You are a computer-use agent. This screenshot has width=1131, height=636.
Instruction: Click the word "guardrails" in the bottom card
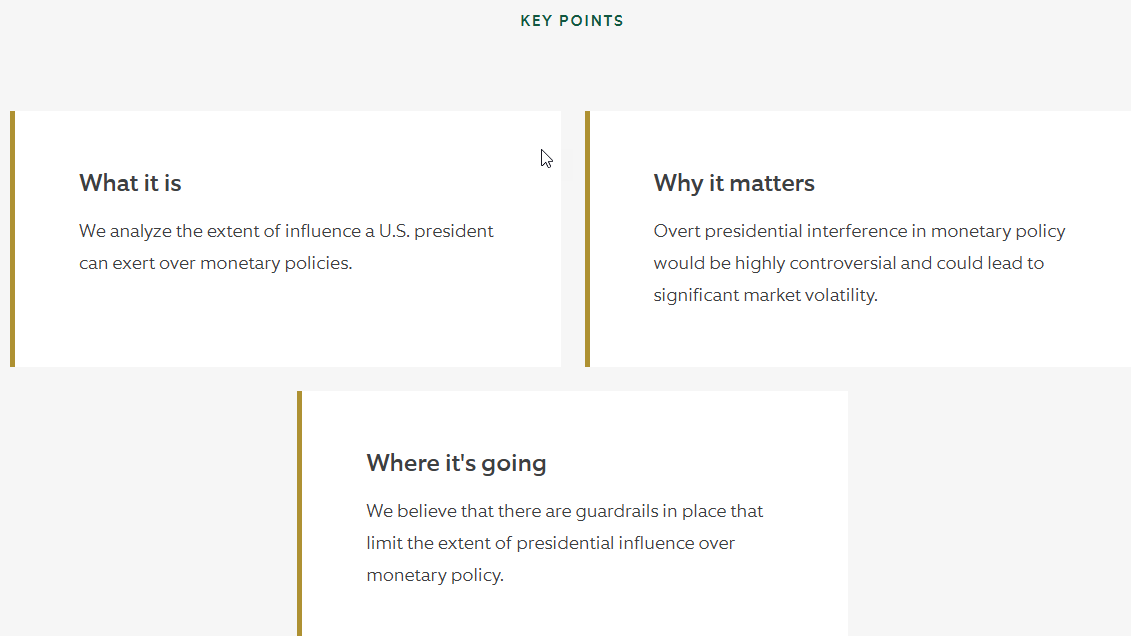(617, 511)
